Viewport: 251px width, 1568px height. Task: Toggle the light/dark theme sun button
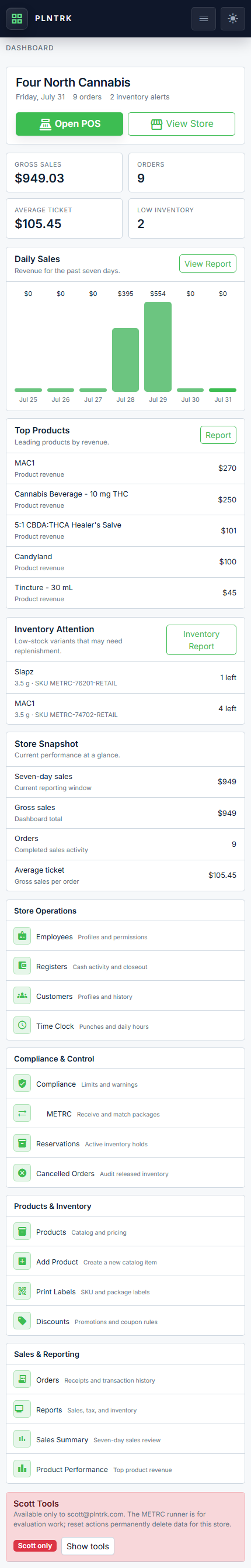[x=233, y=18]
